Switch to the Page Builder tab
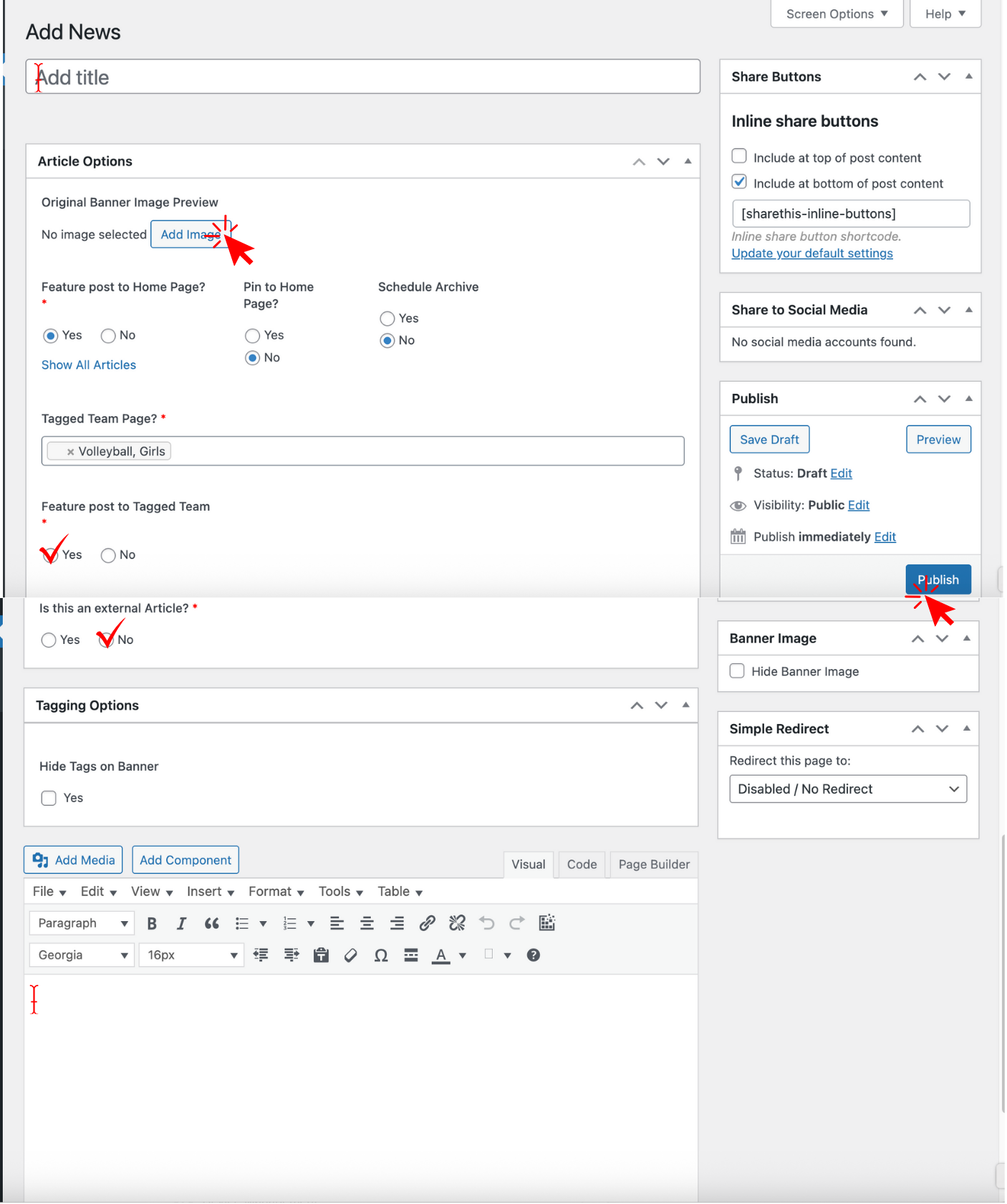The image size is (1007, 1204). pyautogui.click(x=653, y=865)
